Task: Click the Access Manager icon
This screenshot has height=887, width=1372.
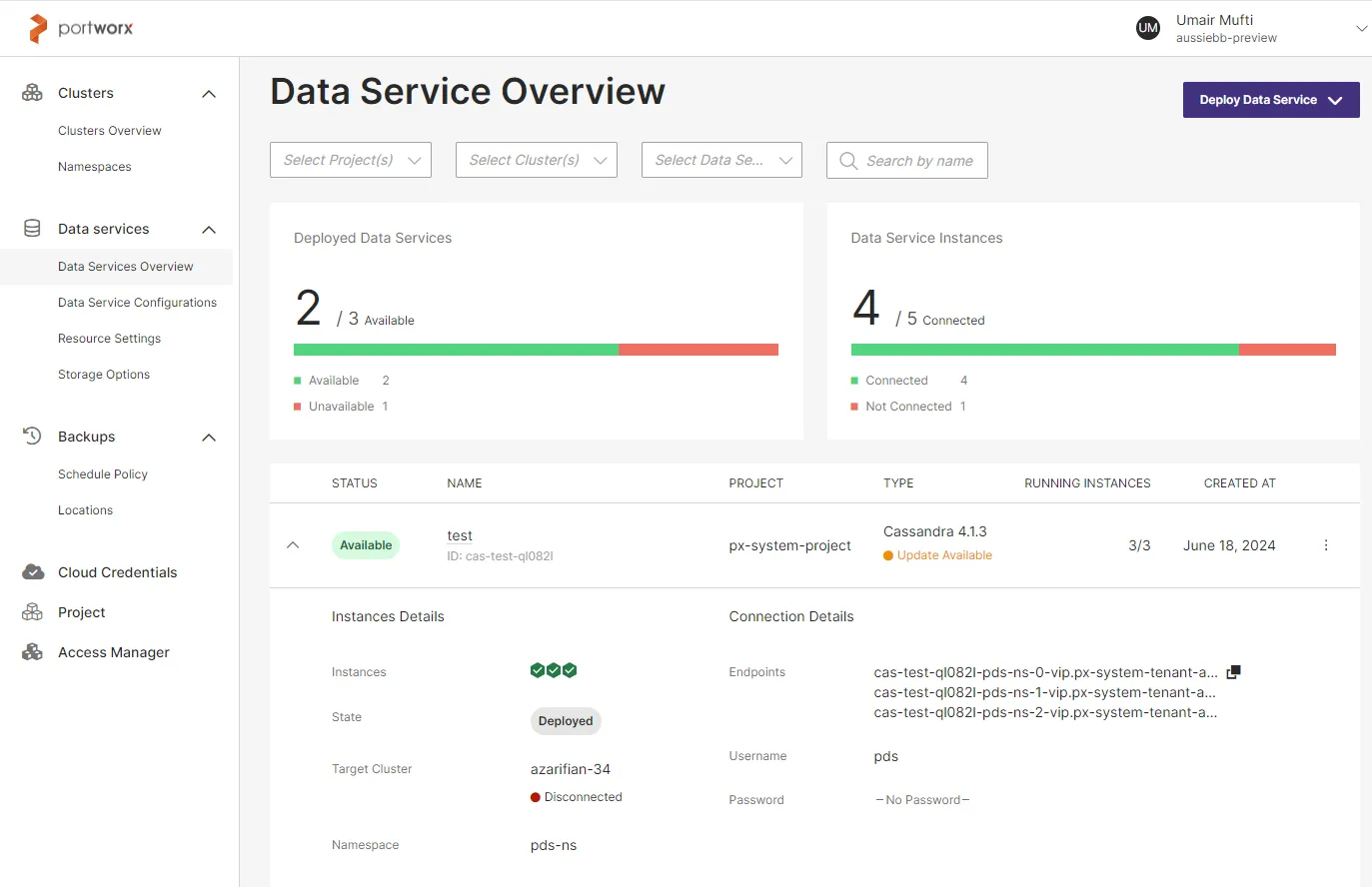Action: click(32, 652)
